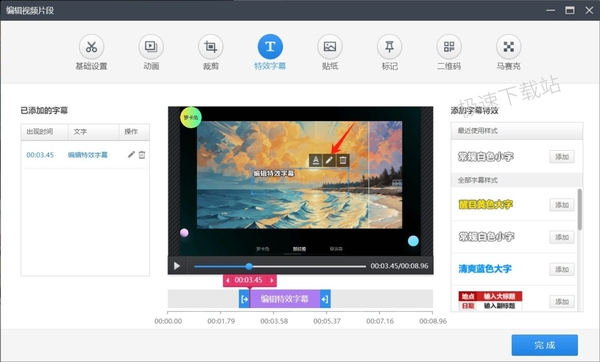600x362 pixels.
Task: Add the 清爽蓝色大字 subtitle style
Action: point(562,269)
